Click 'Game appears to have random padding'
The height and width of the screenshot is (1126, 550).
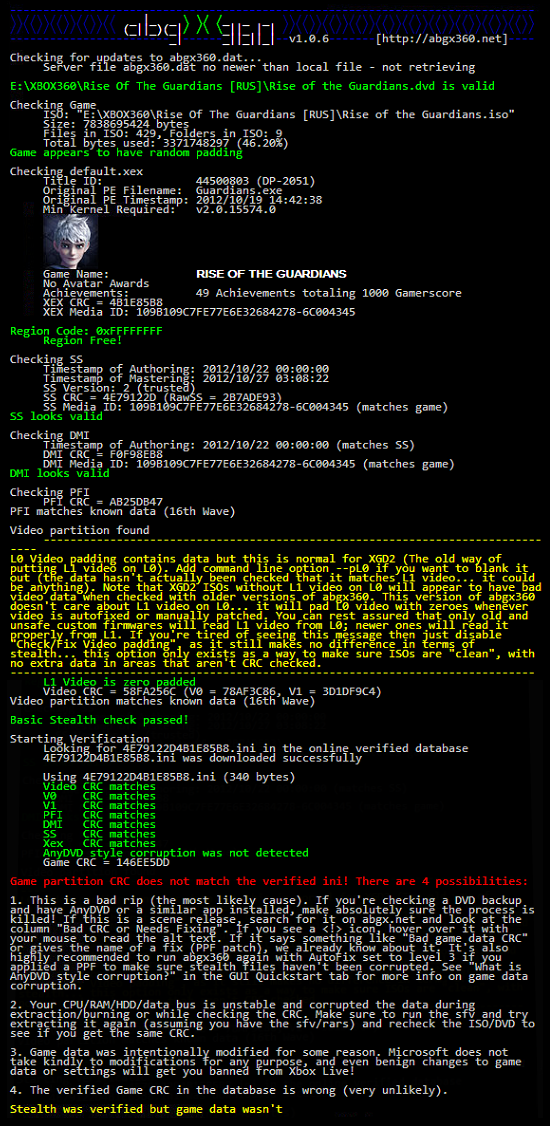click(x=126, y=153)
